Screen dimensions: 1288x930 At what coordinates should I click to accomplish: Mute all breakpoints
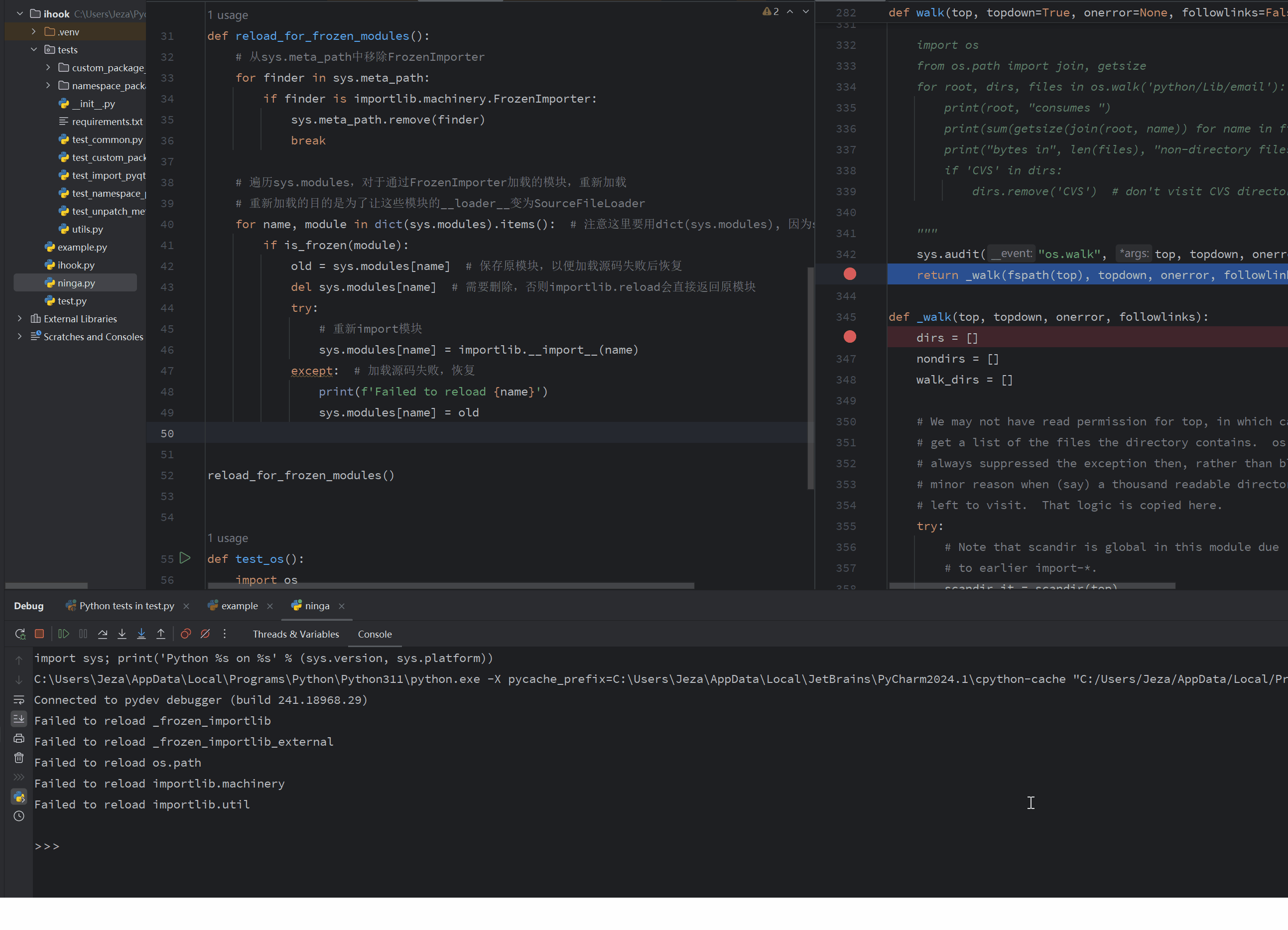[205, 634]
